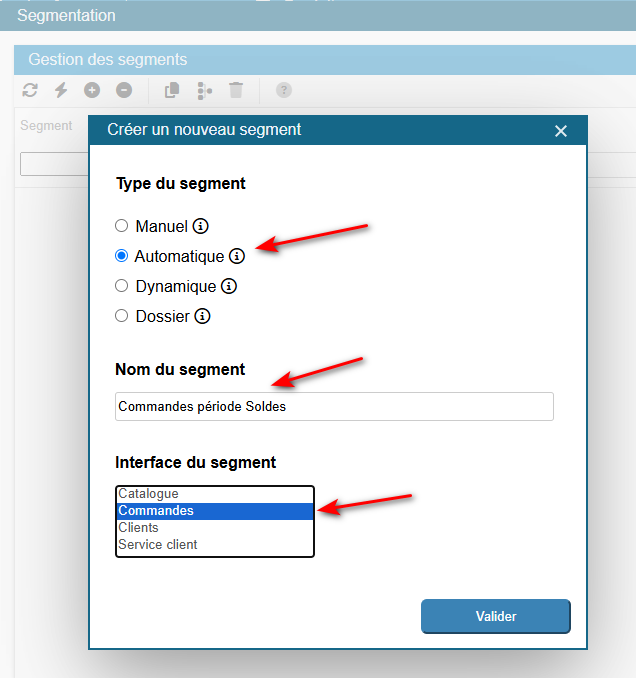The height and width of the screenshot is (678, 636).
Task: Show info for Automatique segment type
Action: click(x=237, y=256)
